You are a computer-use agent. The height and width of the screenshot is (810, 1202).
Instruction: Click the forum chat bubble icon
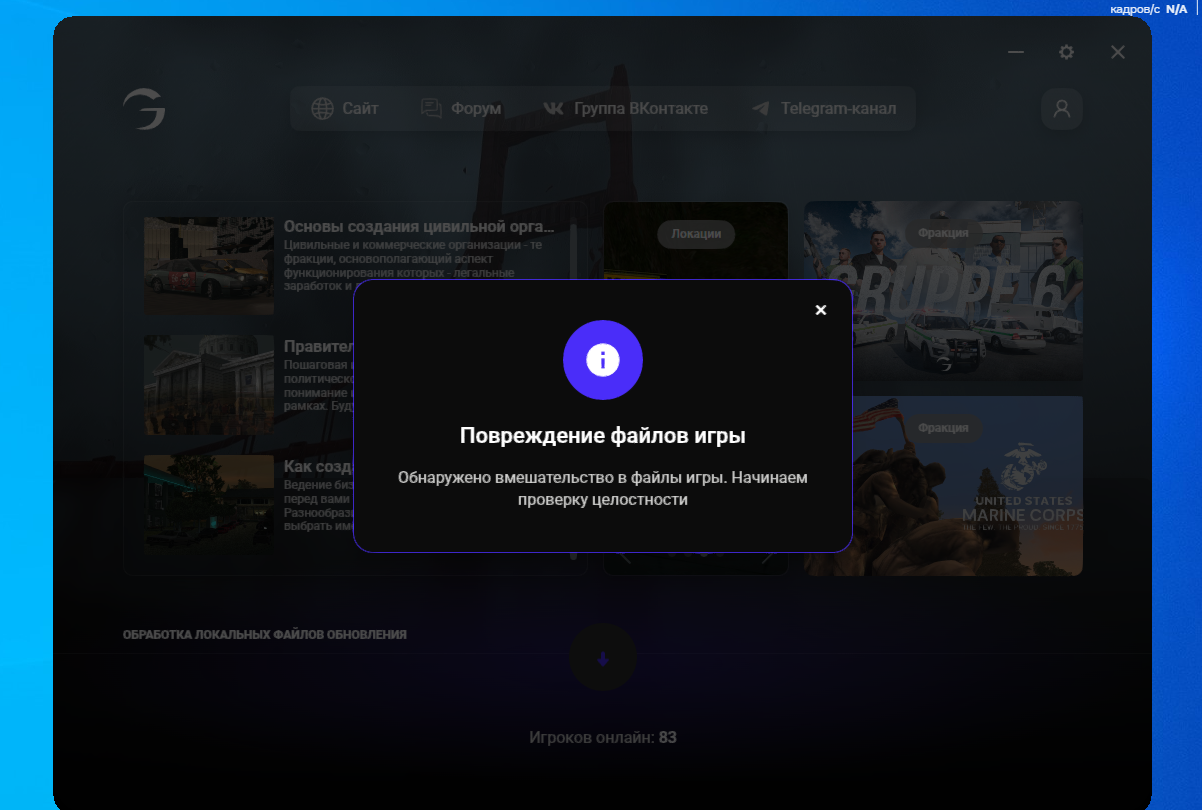[431, 109]
